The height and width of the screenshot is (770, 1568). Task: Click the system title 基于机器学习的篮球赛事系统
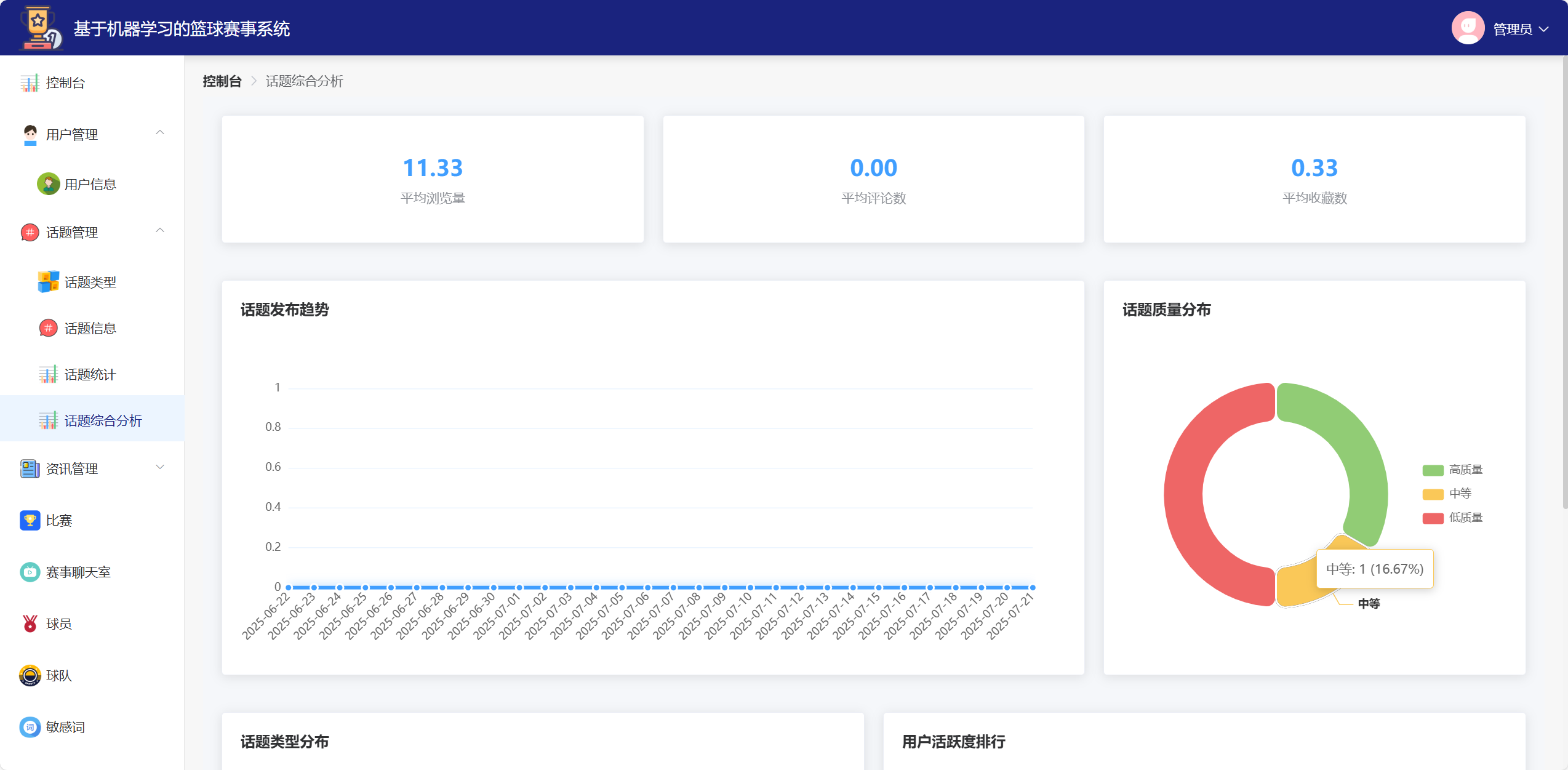(x=182, y=29)
